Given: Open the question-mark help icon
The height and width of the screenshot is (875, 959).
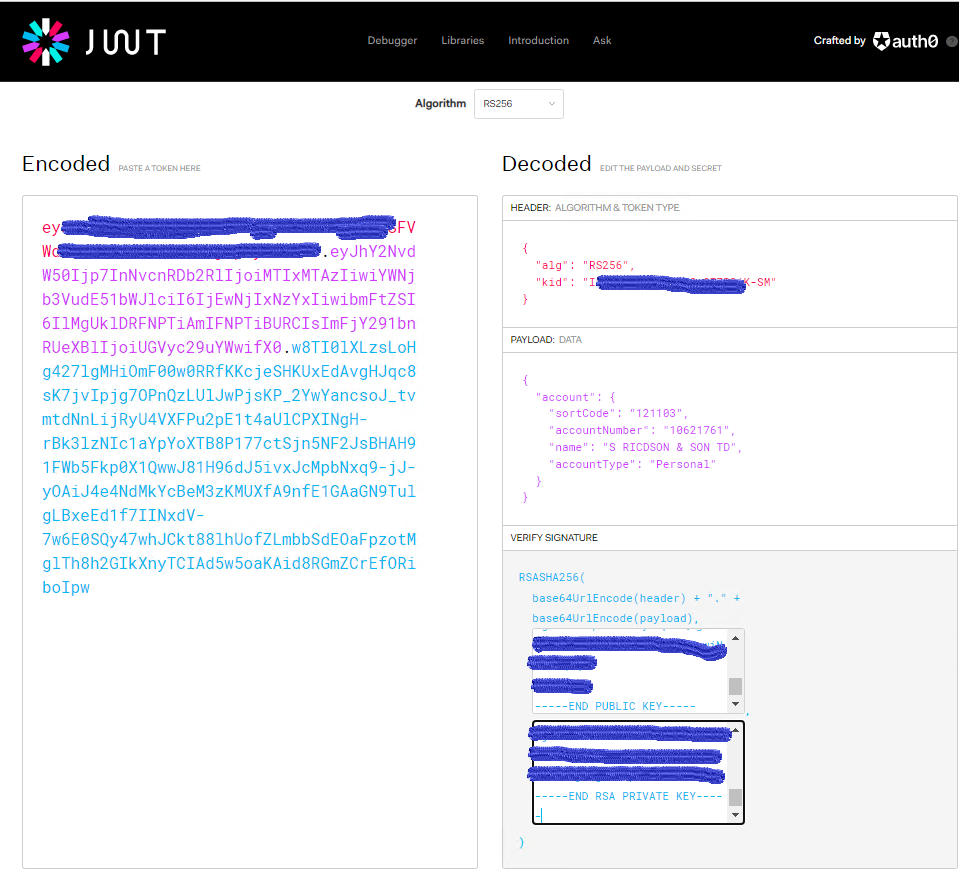Looking at the screenshot, I should tap(952, 41).
